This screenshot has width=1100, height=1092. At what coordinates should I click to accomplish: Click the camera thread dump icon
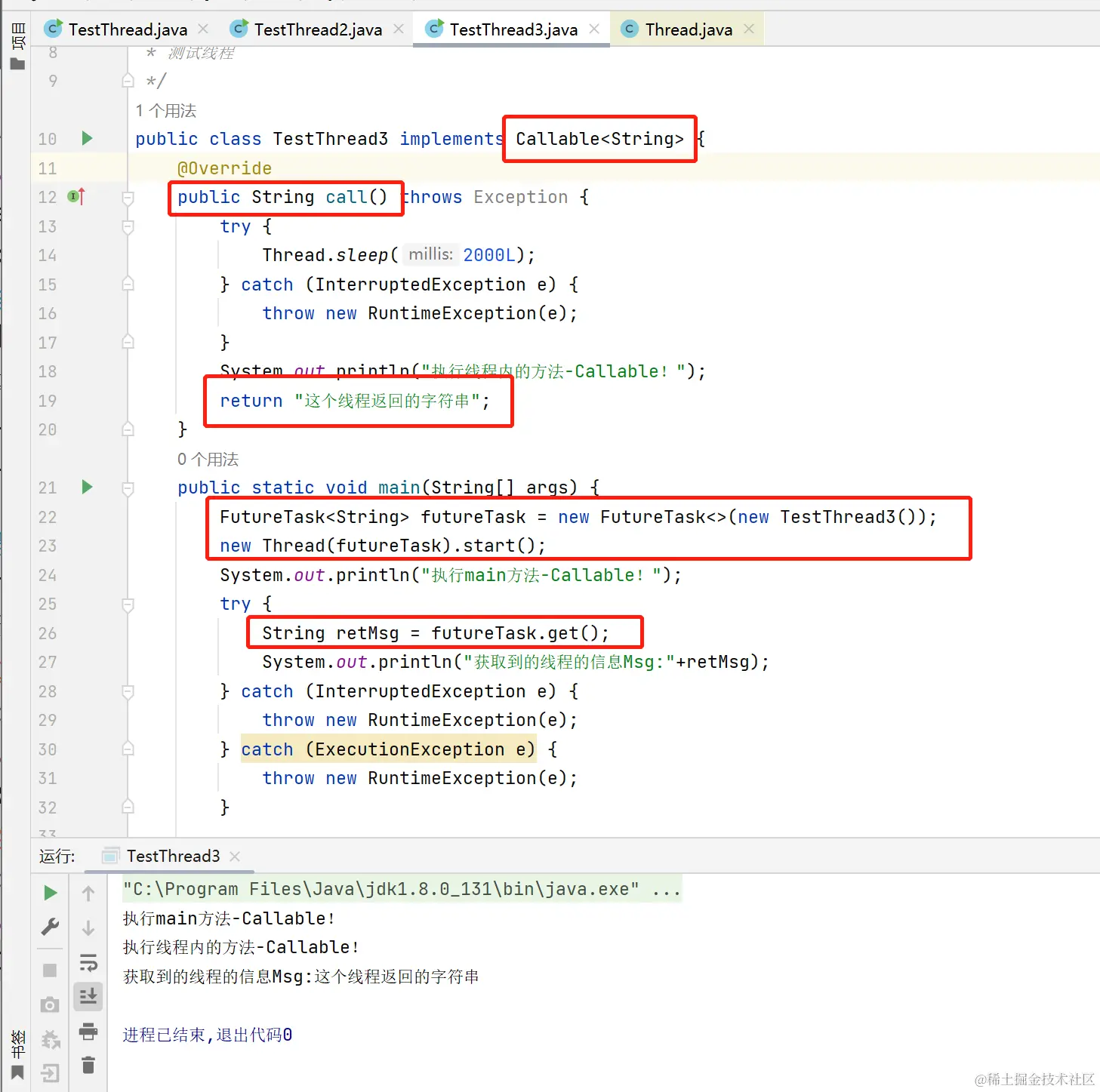(x=51, y=1004)
